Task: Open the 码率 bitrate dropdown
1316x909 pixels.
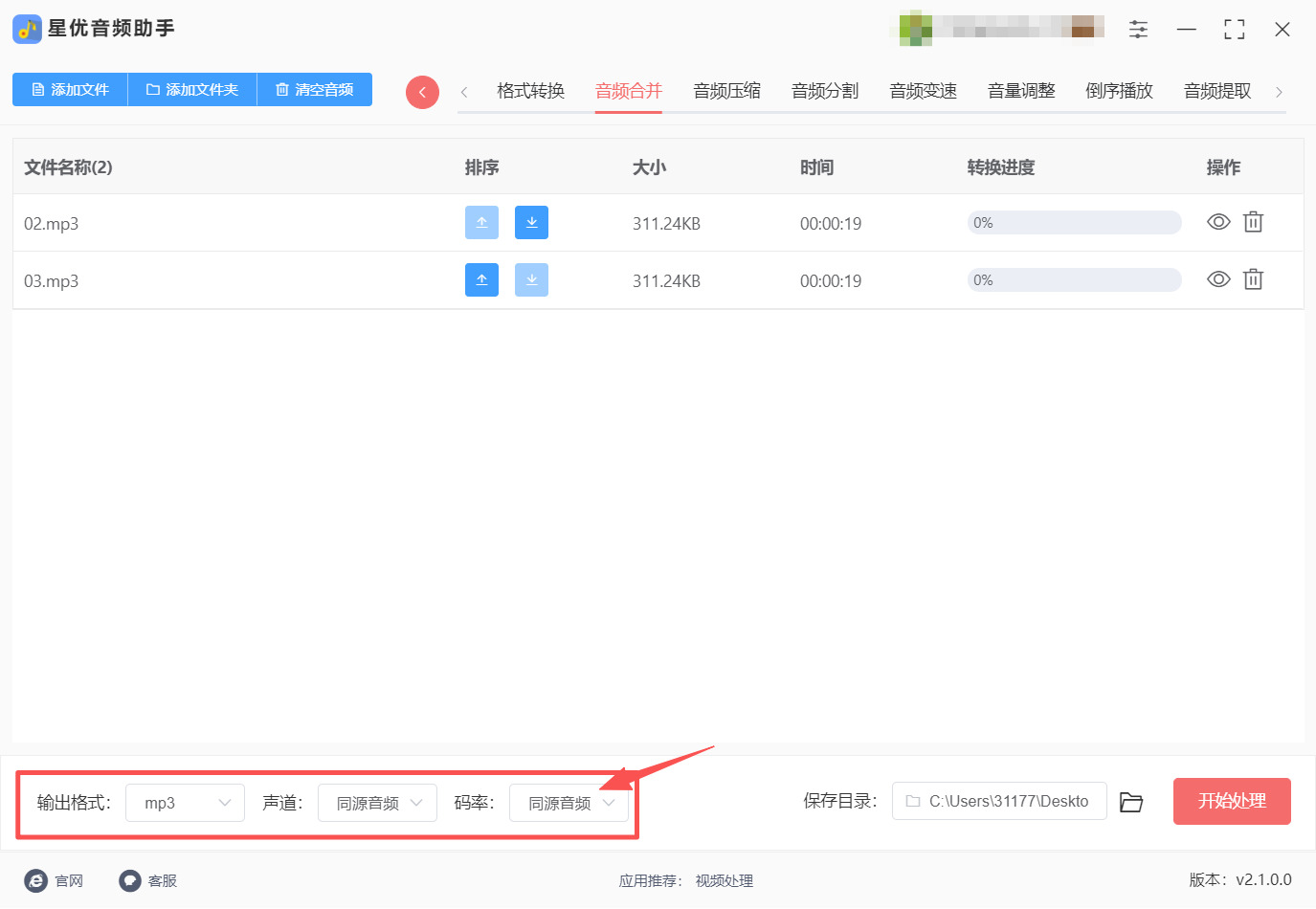Action: 569,803
